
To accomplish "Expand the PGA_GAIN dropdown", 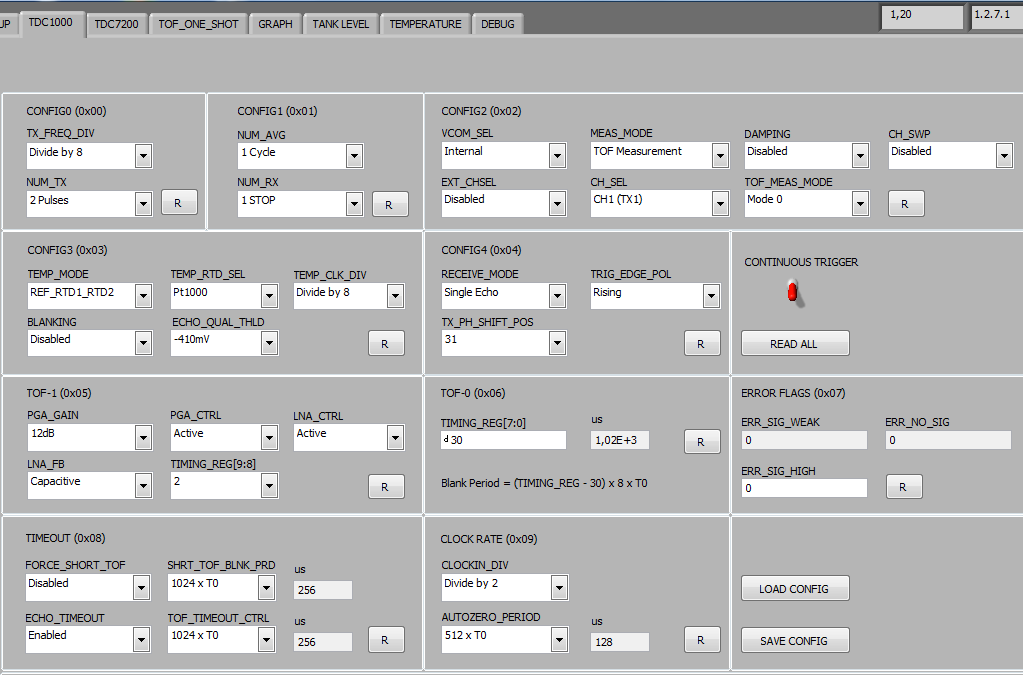I will pyautogui.click(x=90, y=437).
